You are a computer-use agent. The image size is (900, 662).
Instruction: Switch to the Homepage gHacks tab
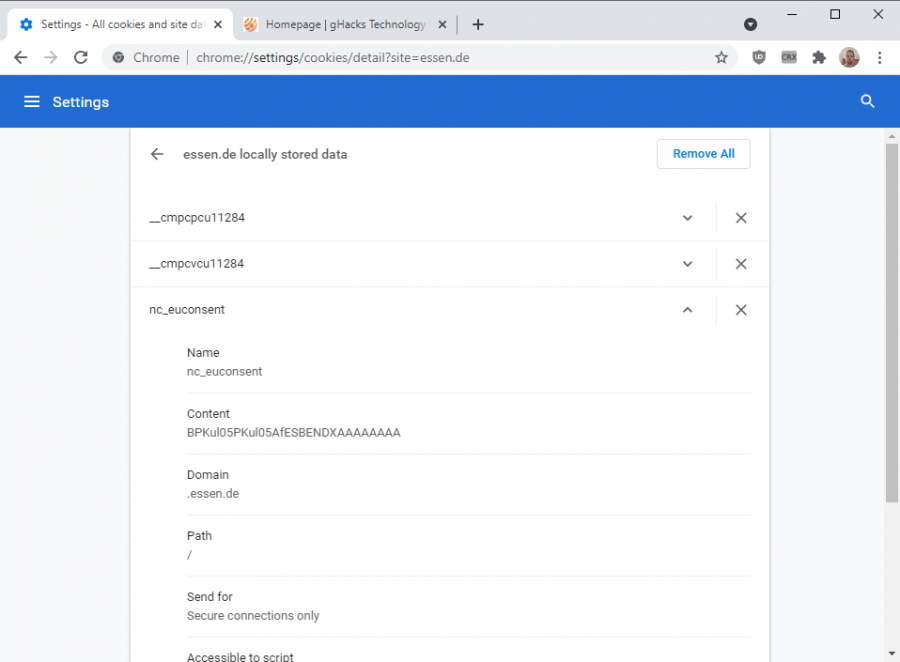344,24
